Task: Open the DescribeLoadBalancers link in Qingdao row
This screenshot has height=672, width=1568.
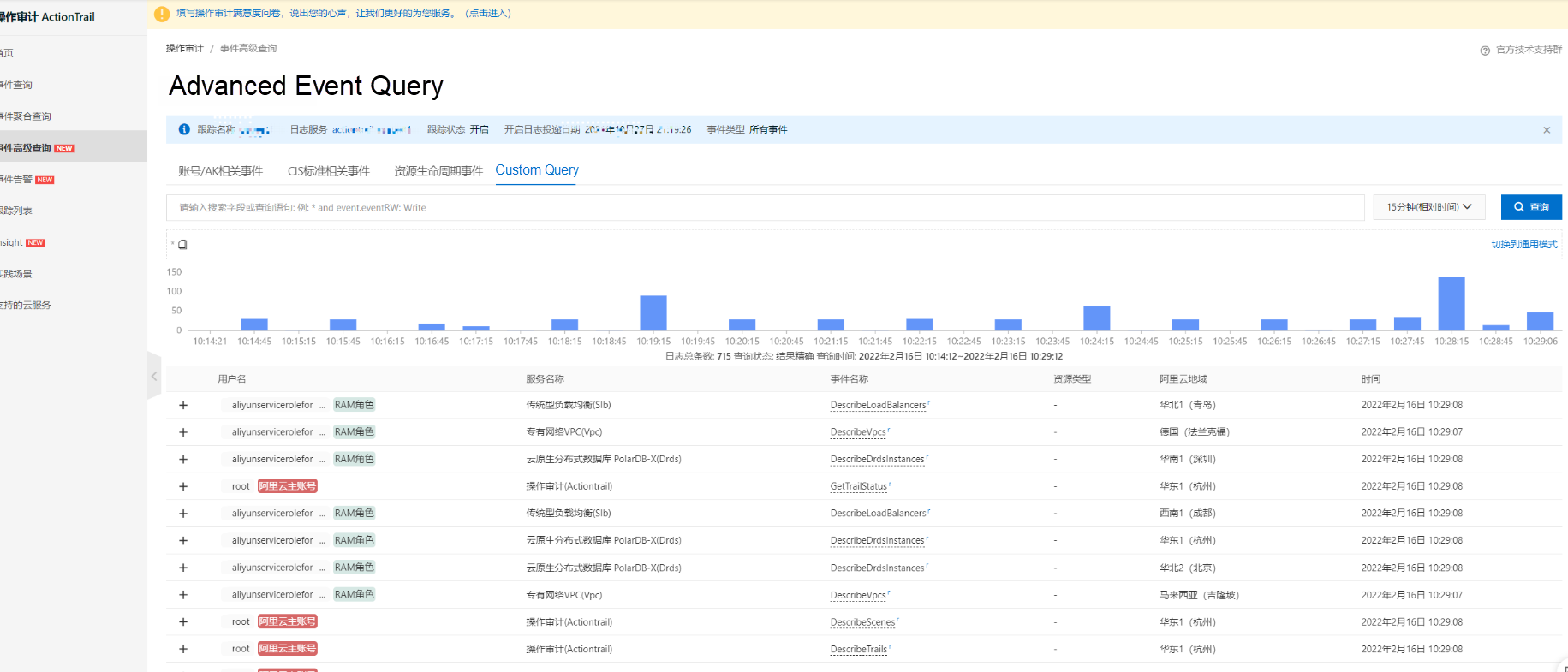Action: tap(878, 405)
